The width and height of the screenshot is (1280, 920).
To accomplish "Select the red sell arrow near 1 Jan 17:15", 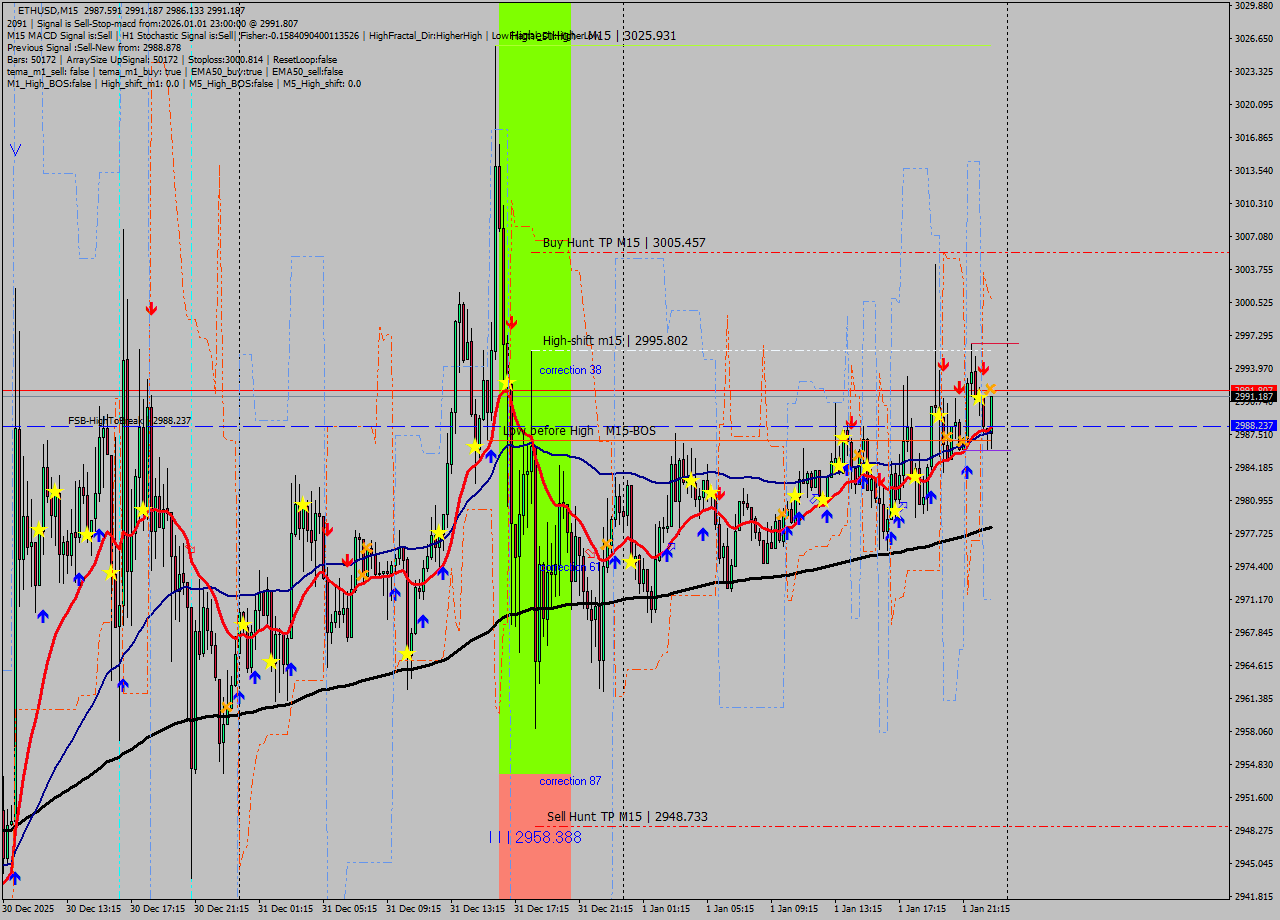I will [x=944, y=364].
